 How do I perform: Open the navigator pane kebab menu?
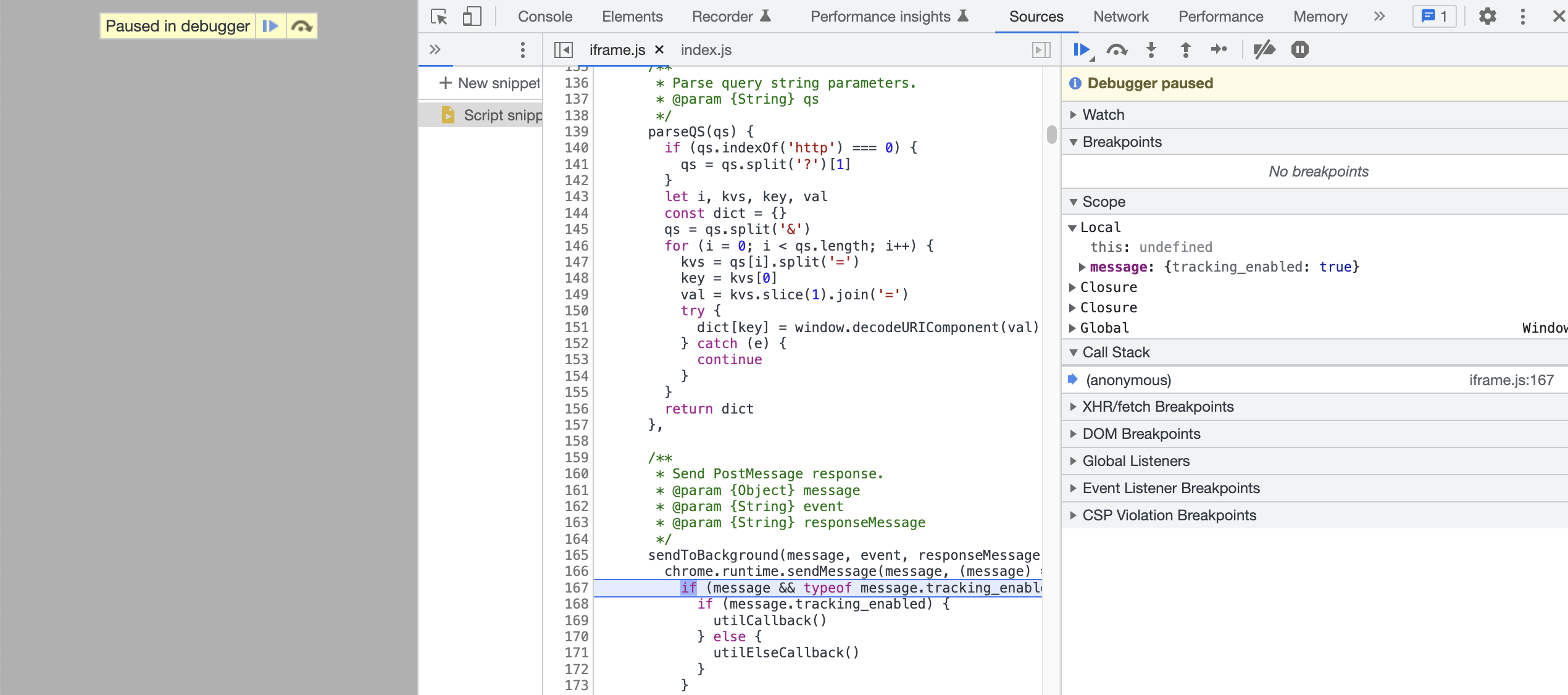[x=523, y=49]
